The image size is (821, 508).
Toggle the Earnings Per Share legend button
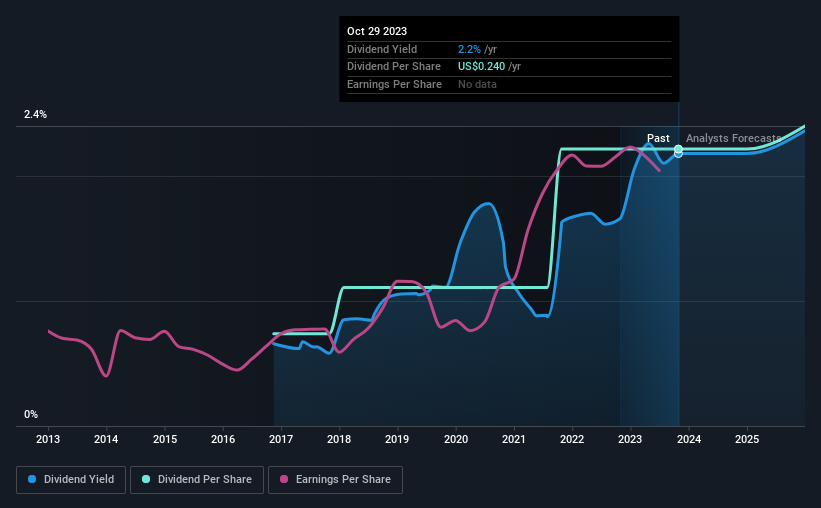pos(335,480)
